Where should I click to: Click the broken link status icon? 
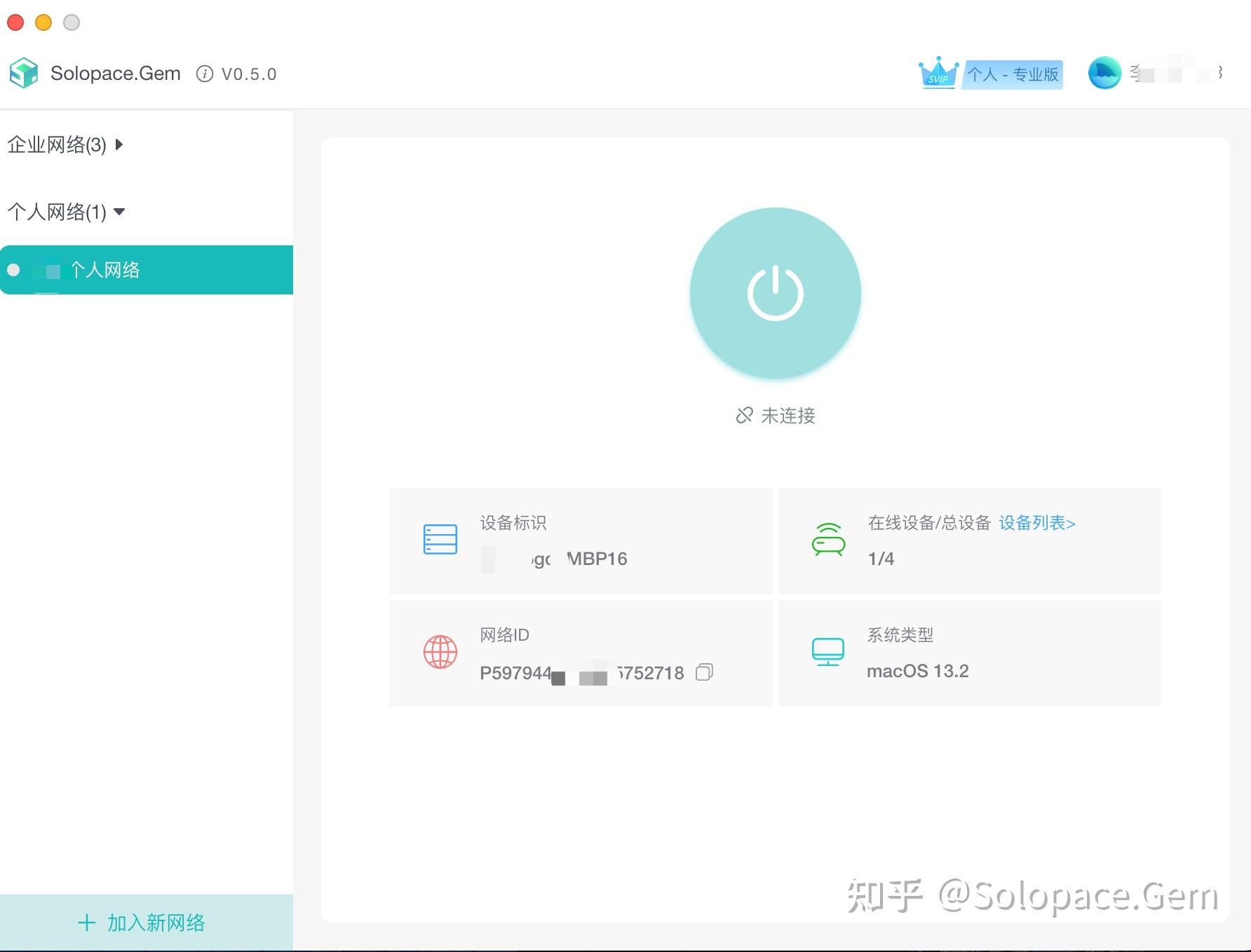pyautogui.click(x=745, y=416)
